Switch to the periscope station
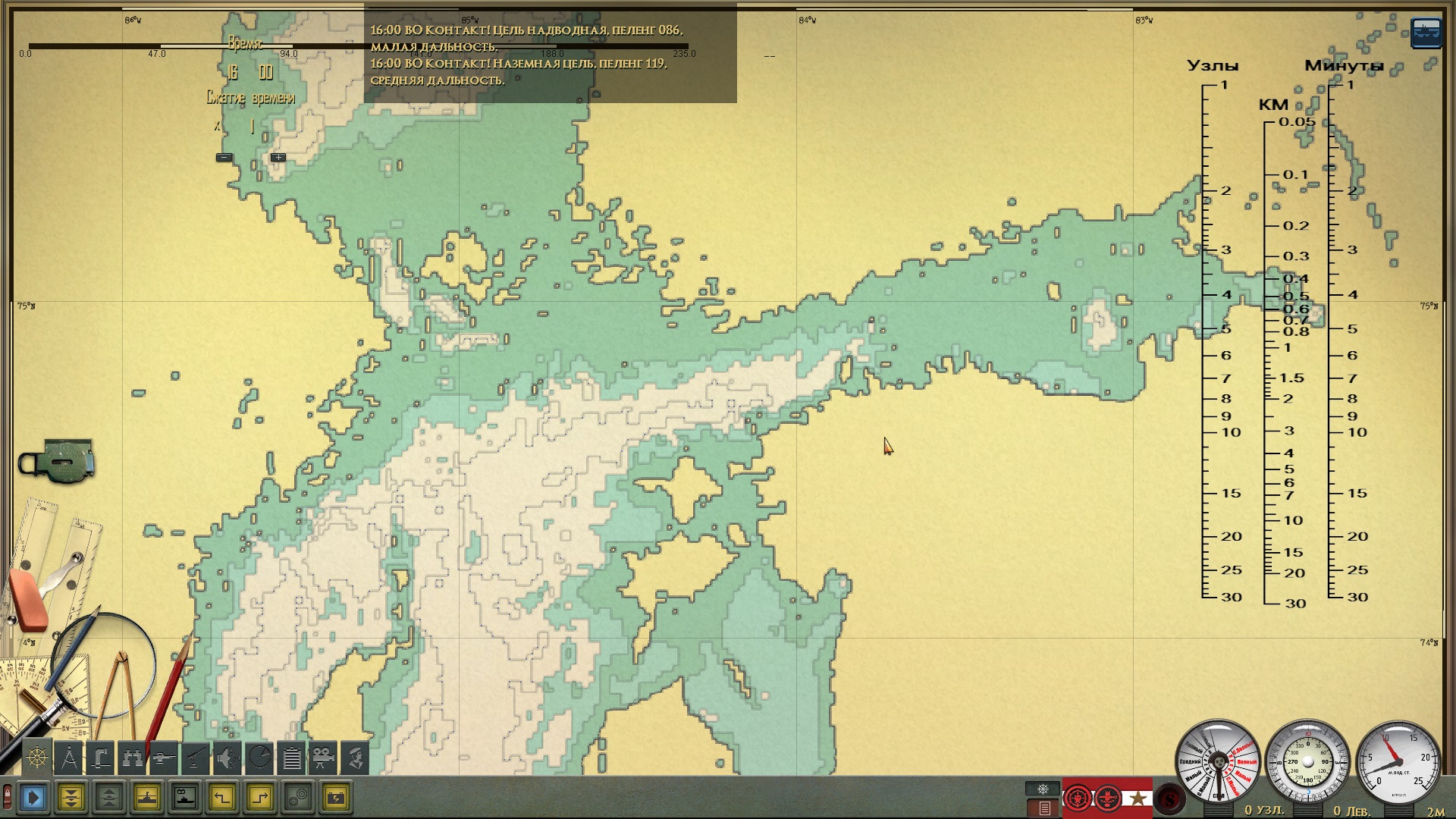Viewport: 1456px width, 819px height. coord(101,758)
